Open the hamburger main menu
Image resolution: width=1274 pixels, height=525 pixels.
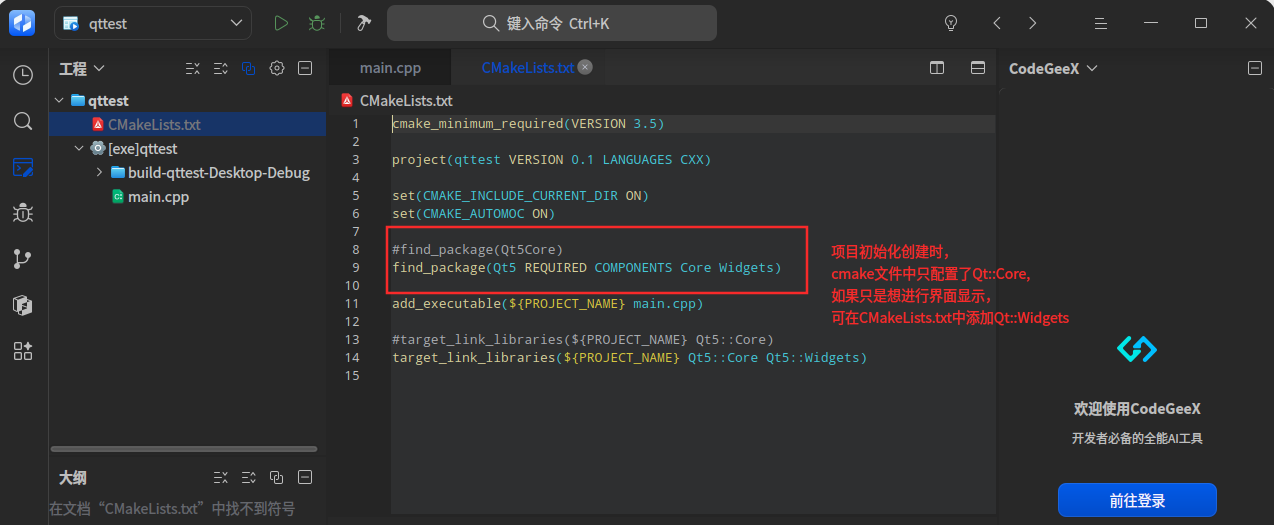pos(1100,23)
